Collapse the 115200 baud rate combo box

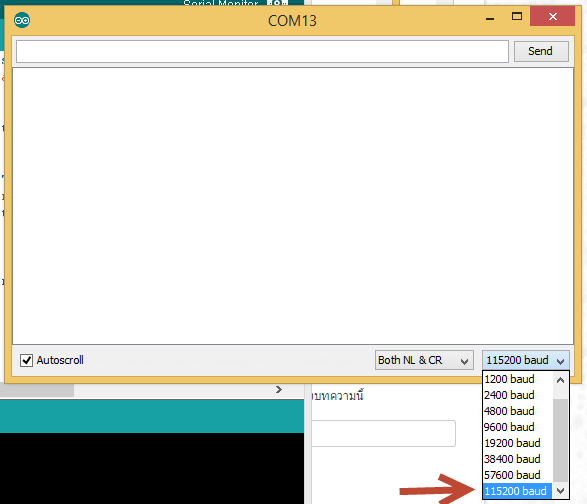(526, 360)
